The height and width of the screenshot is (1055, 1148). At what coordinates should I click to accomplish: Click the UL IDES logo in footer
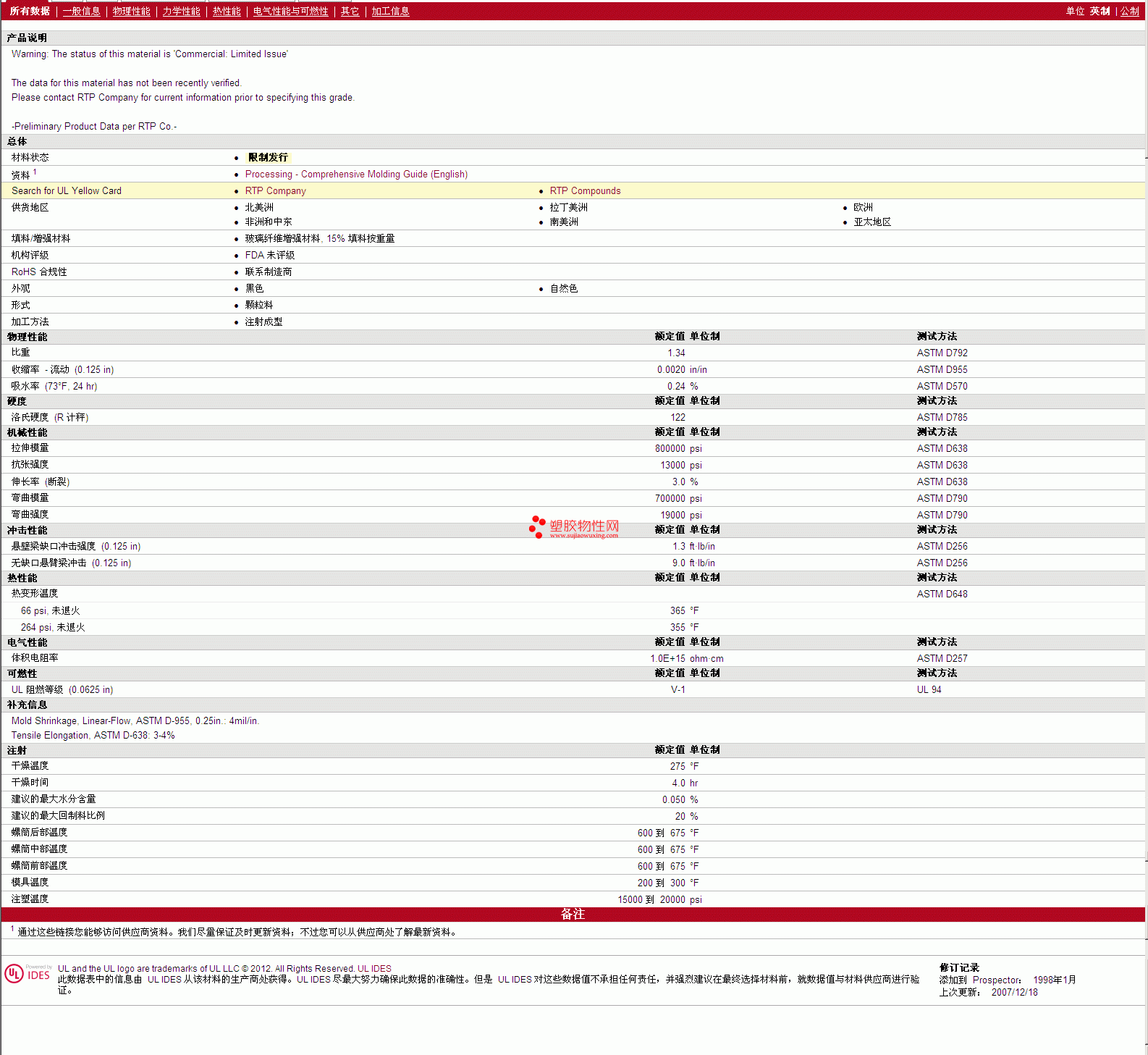[28, 974]
